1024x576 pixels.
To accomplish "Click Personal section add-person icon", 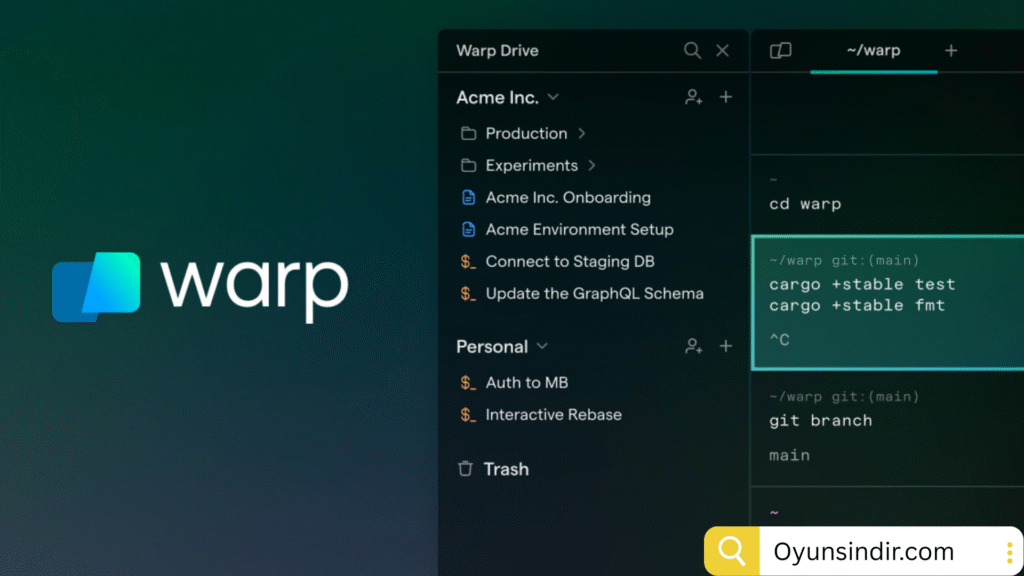I will pos(694,346).
